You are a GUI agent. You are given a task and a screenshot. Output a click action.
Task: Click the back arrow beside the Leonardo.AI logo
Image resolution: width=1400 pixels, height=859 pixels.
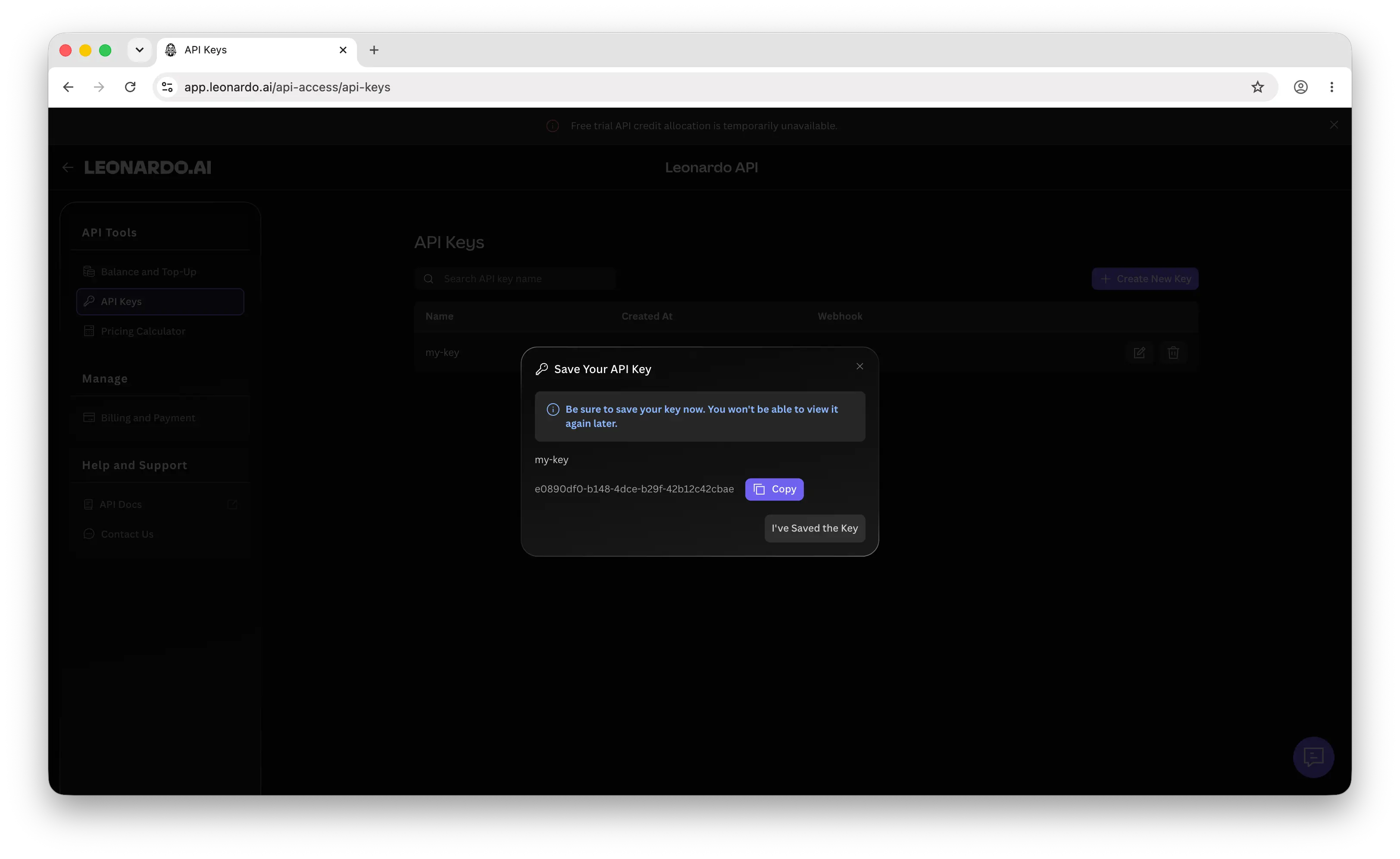68,167
